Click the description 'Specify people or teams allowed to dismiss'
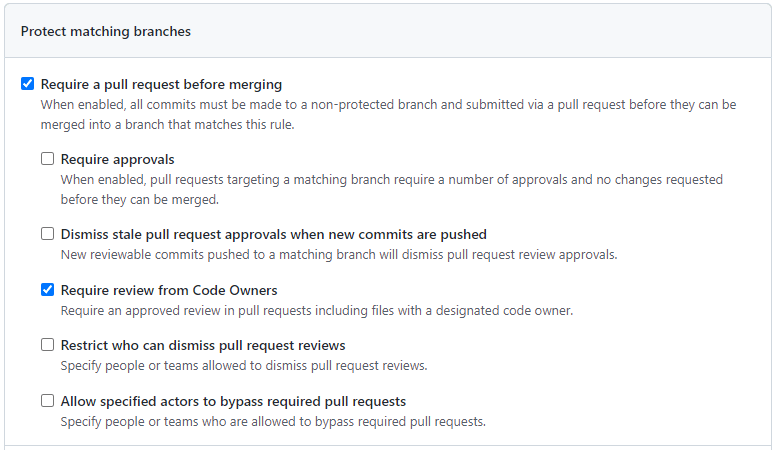Image resolution: width=776 pixels, height=450 pixels. tap(244, 365)
